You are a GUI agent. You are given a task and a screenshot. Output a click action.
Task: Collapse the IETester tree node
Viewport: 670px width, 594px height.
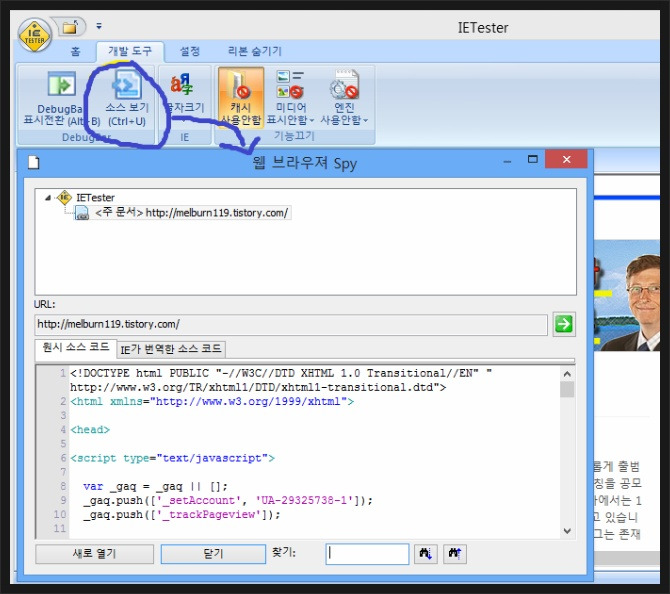pyautogui.click(x=47, y=198)
